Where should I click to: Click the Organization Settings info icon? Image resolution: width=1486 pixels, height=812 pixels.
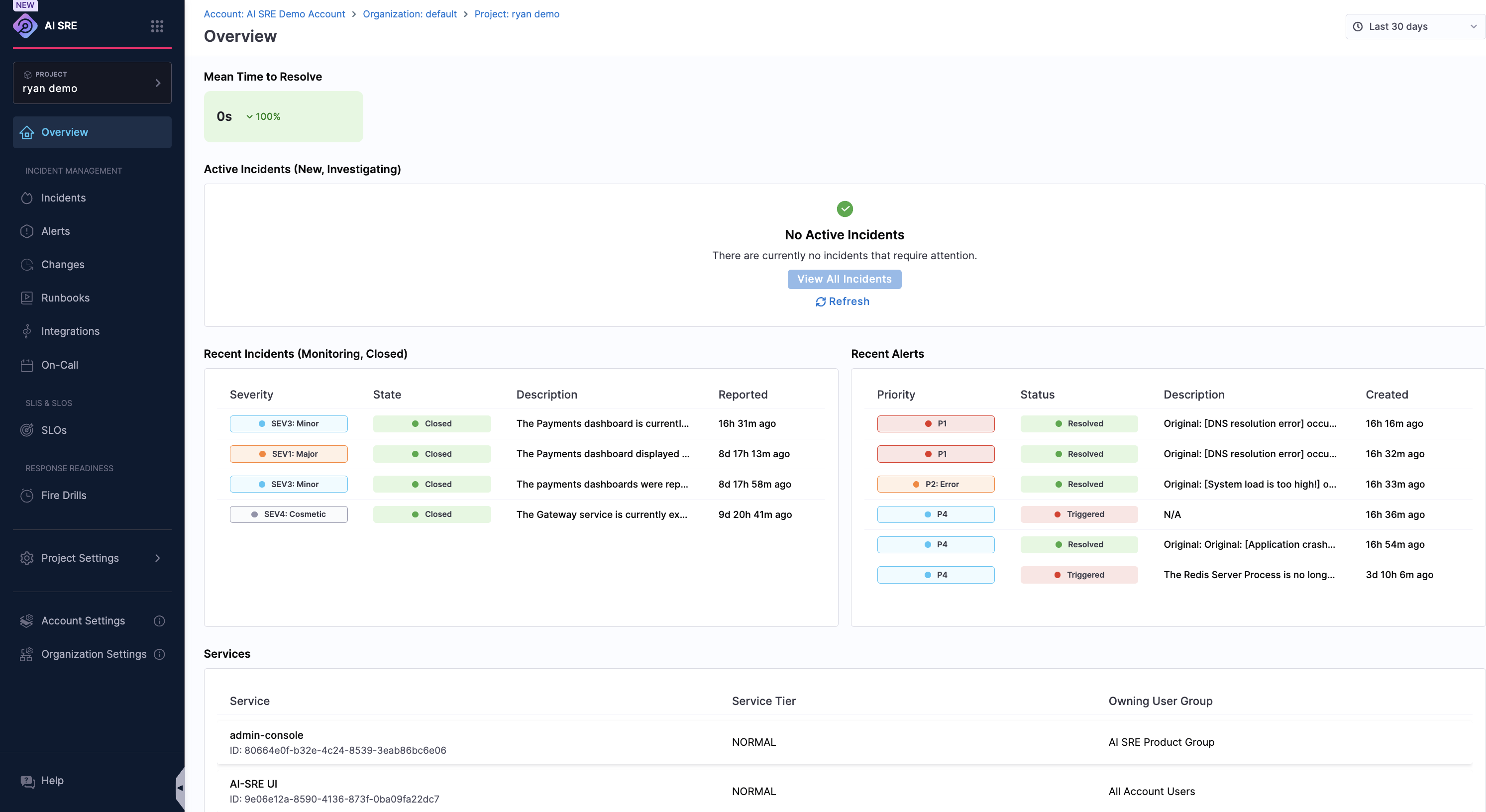point(159,654)
